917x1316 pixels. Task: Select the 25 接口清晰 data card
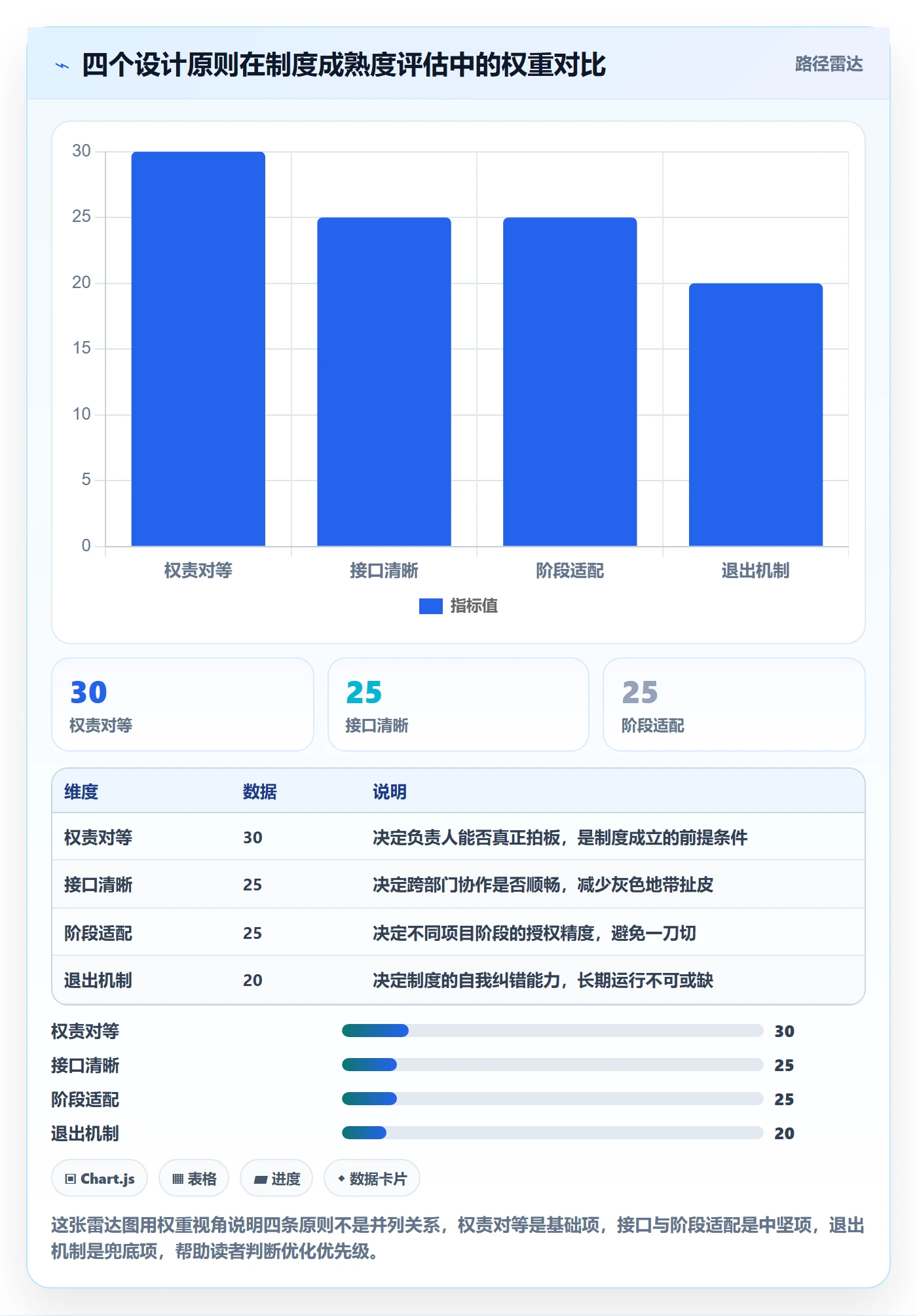(458, 704)
